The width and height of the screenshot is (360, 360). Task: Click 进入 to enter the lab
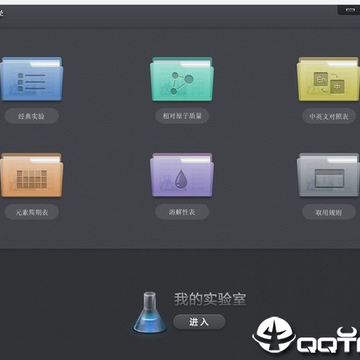coord(199,322)
